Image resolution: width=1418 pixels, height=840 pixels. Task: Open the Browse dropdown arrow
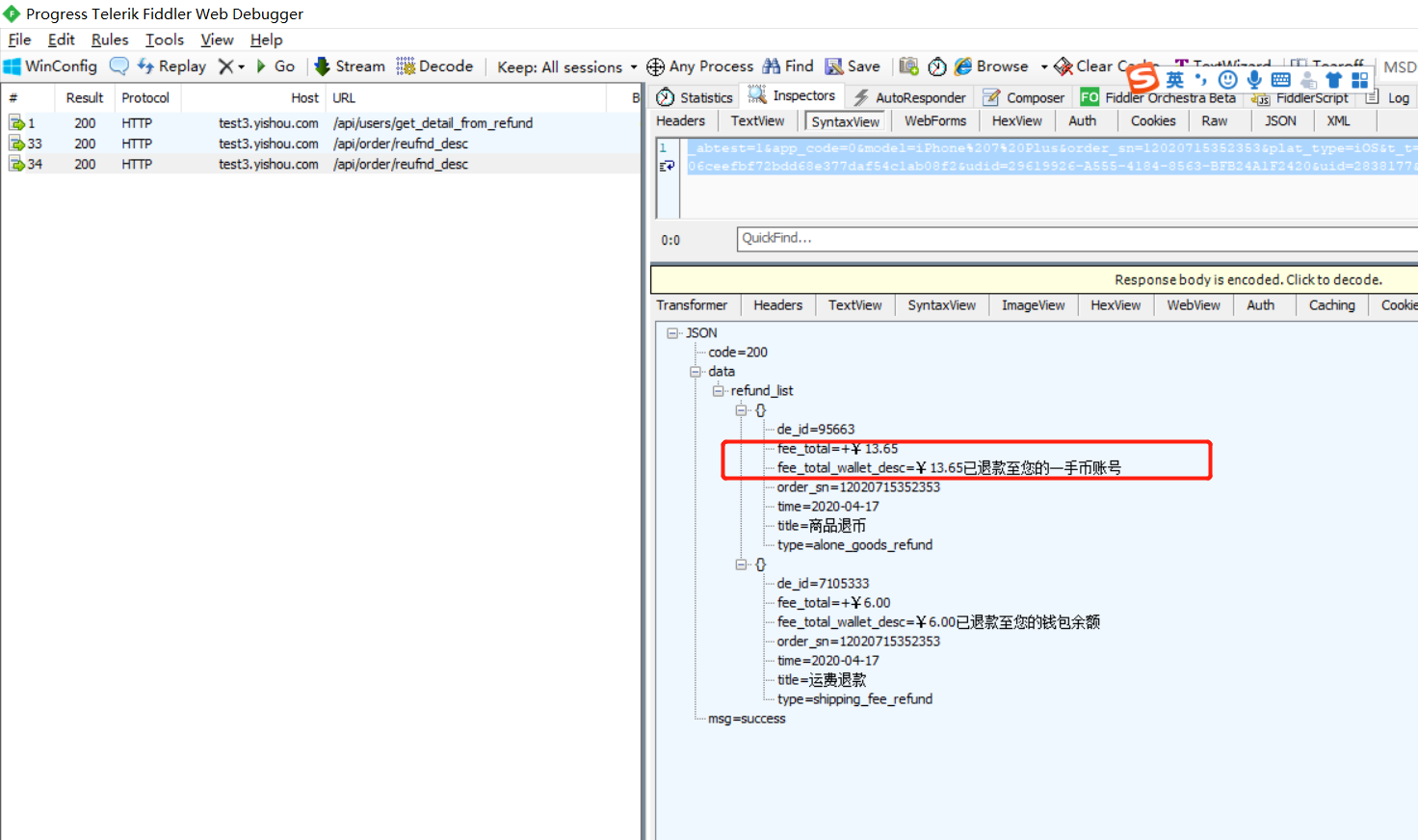coord(1044,67)
